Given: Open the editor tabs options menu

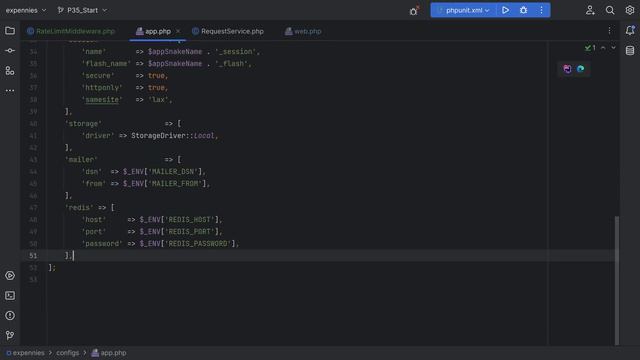Looking at the screenshot, I should coord(609,31).
